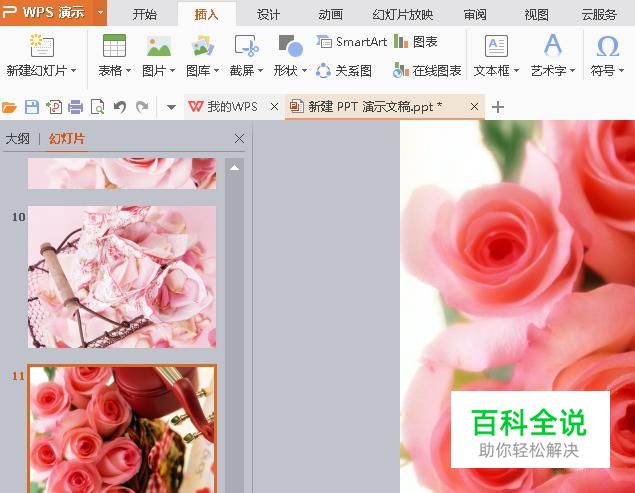Close the slide thumbnail pane
The width and height of the screenshot is (635, 493).
[x=239, y=139]
